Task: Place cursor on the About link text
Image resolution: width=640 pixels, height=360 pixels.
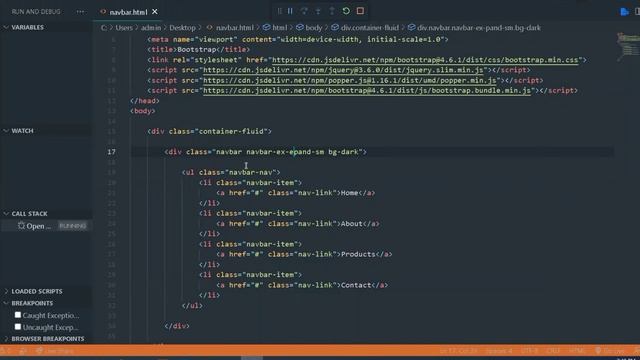Action: (x=351, y=224)
